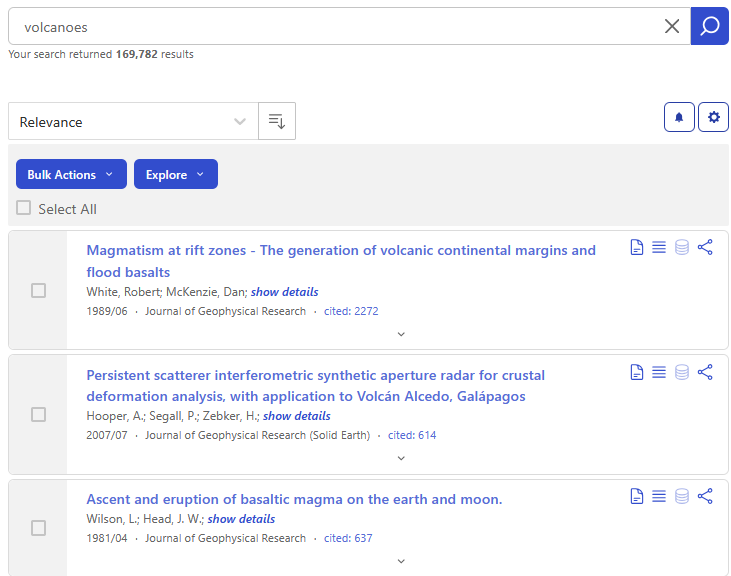View the reference list for Persistent scatterer paper
This screenshot has height=576, width=731.
pyautogui.click(x=659, y=372)
